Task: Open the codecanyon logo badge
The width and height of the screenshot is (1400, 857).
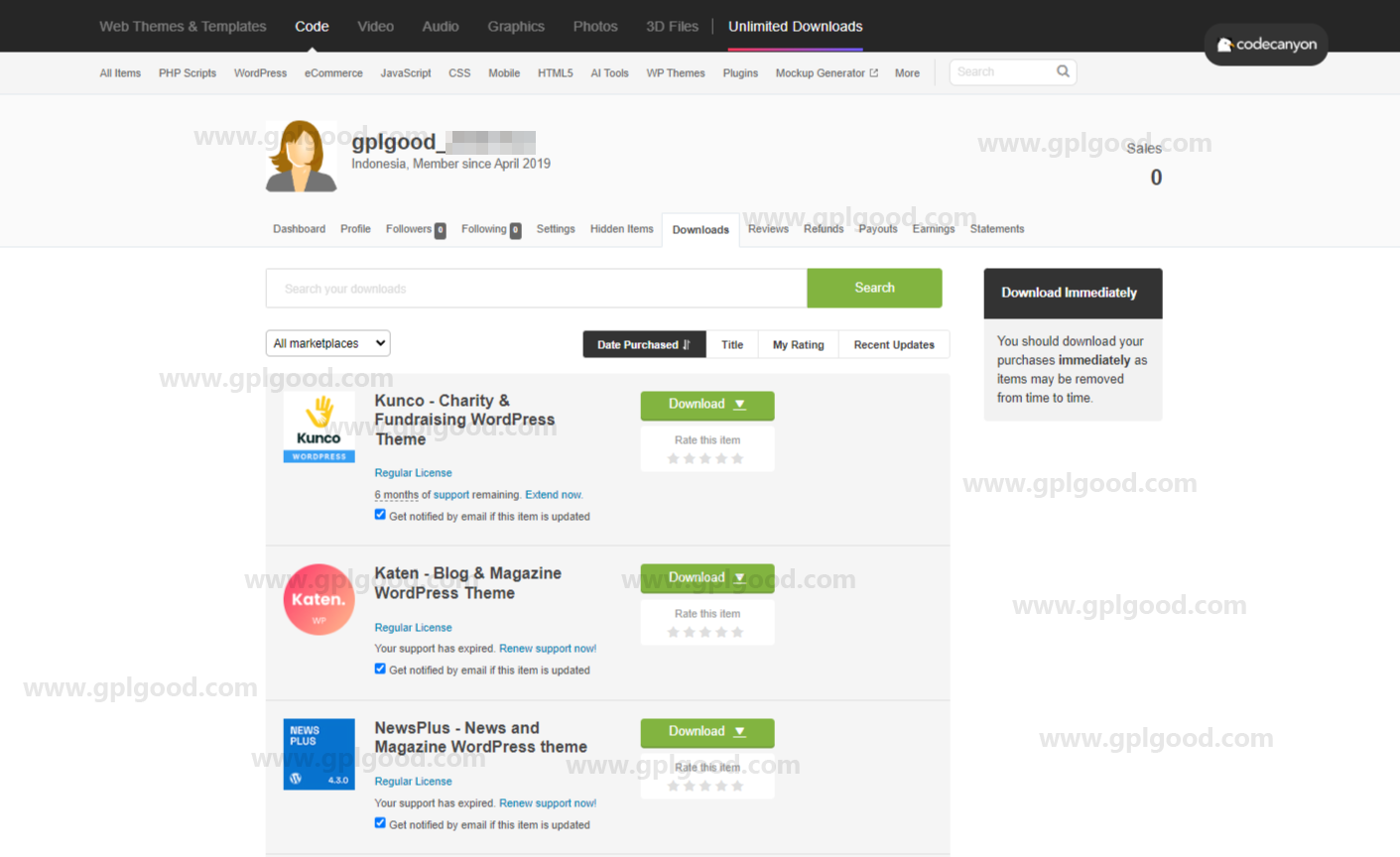Action: tap(1266, 45)
